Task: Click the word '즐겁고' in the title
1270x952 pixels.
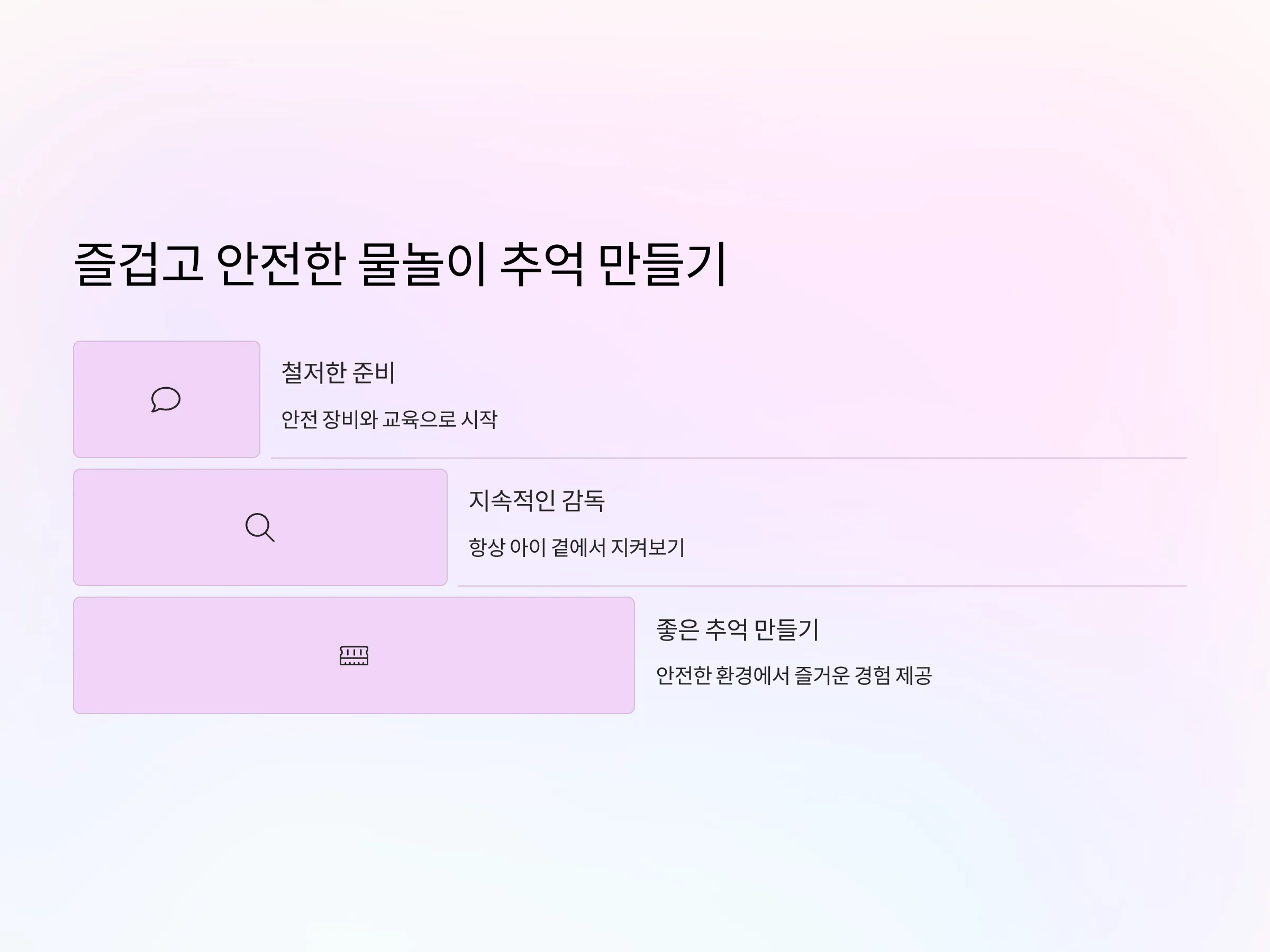Action: click(x=138, y=264)
